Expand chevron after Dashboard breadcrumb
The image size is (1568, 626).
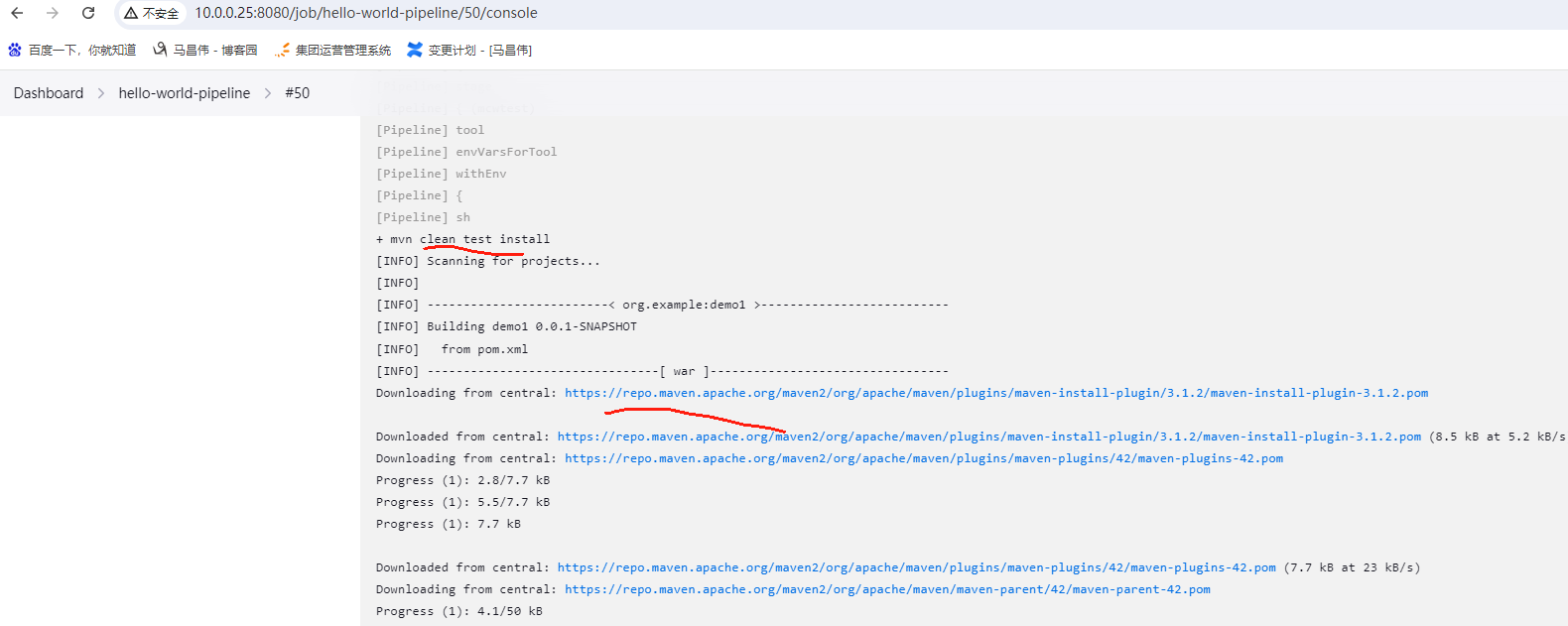pyautogui.click(x=101, y=93)
